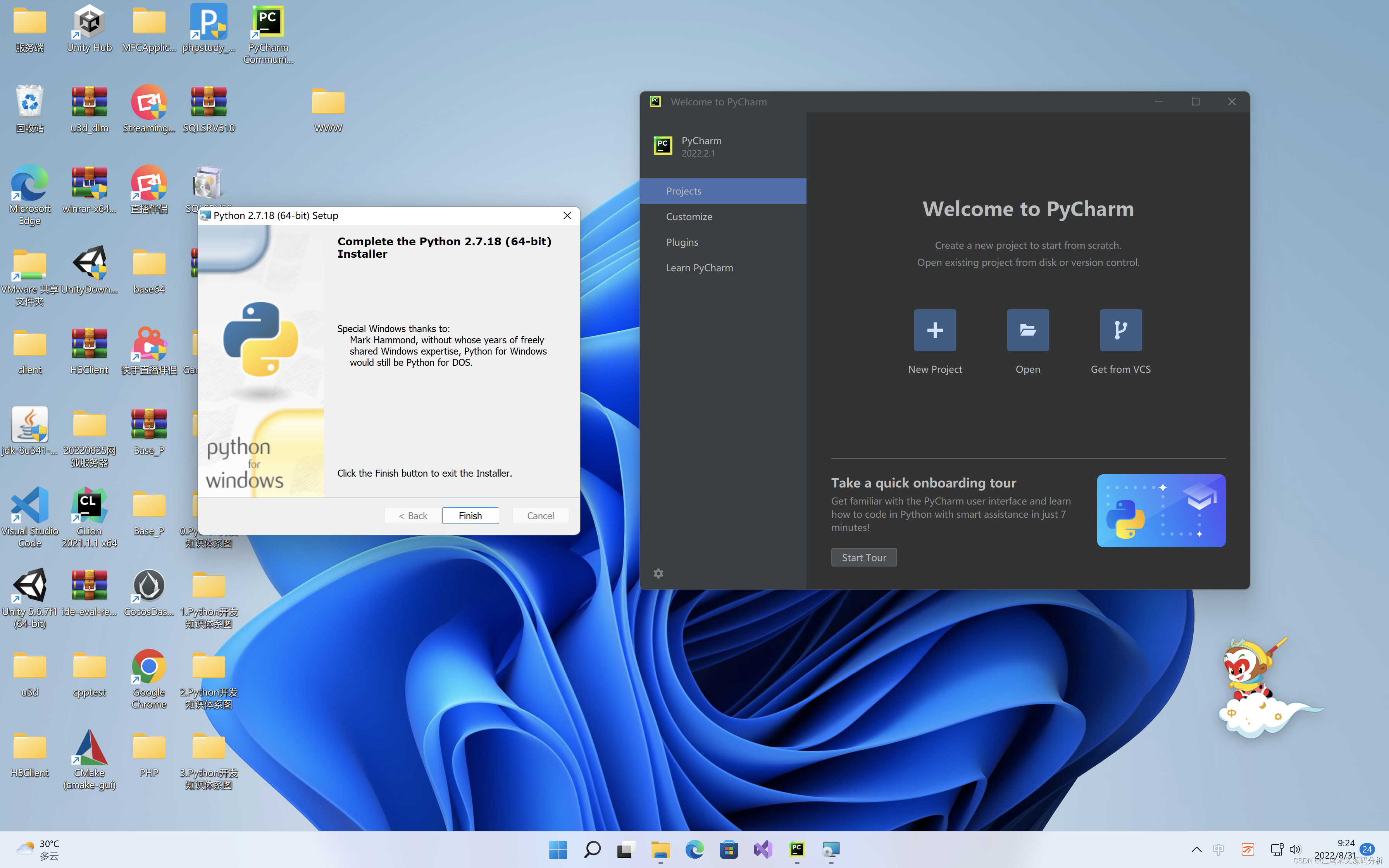
Task: Click Finish in Python Setup dialog
Action: click(x=470, y=515)
